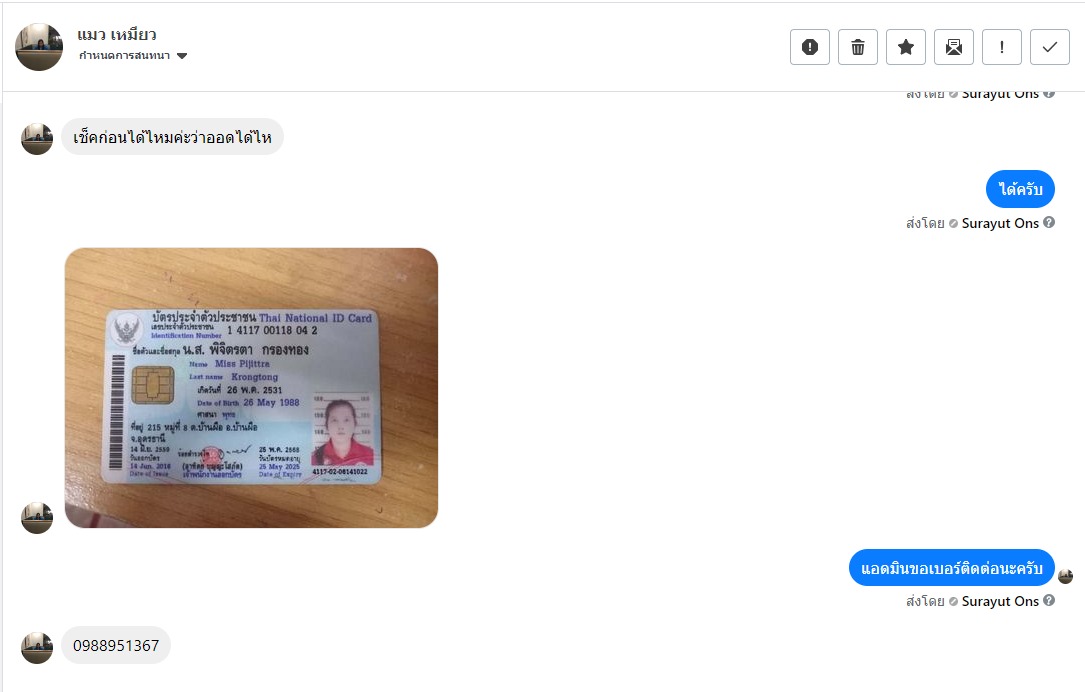Select the แอดมินขอเบอร์ติดต่อนะครับ message bubble
1085x692 pixels.
tap(951, 567)
